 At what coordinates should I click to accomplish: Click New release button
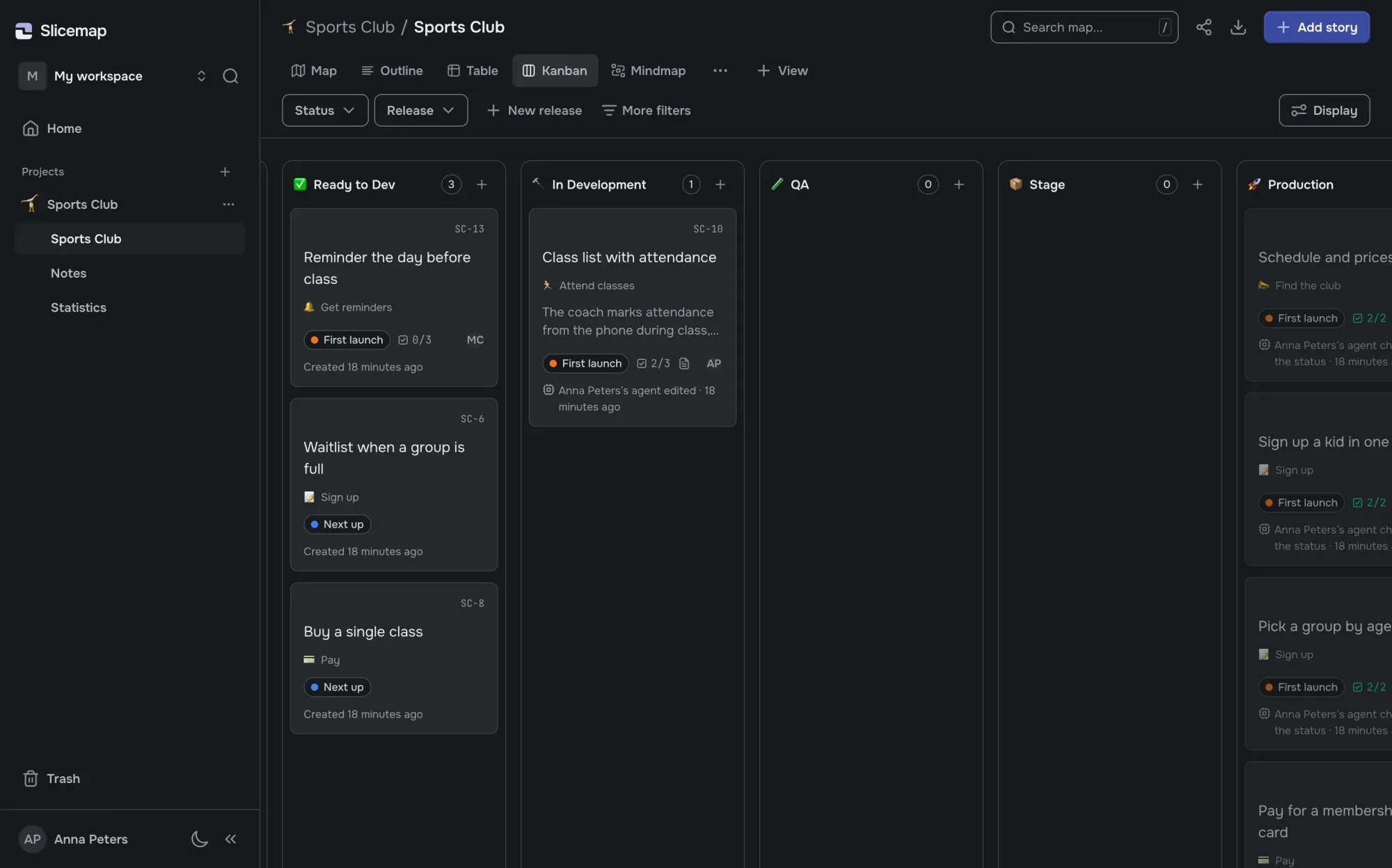(535, 110)
